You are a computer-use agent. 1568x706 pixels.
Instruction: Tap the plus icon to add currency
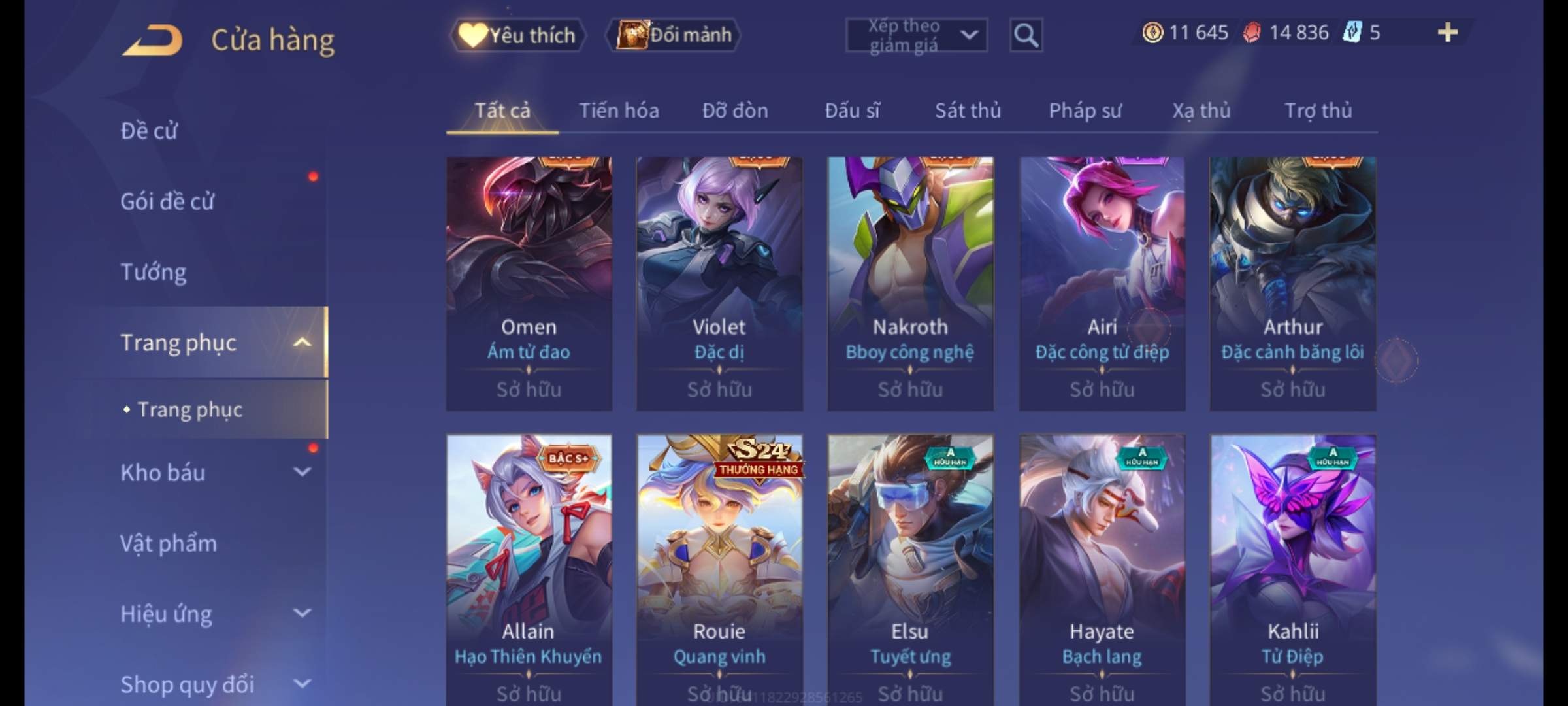click(1448, 33)
